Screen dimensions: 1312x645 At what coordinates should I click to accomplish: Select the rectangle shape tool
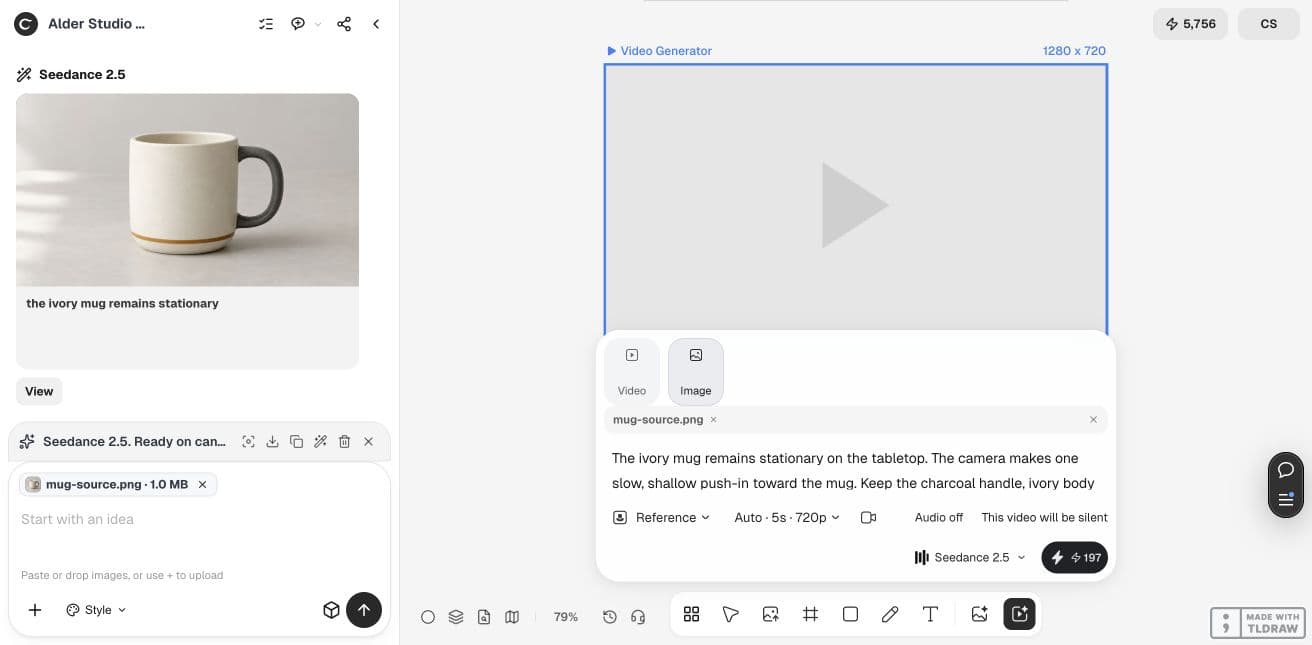click(x=850, y=614)
